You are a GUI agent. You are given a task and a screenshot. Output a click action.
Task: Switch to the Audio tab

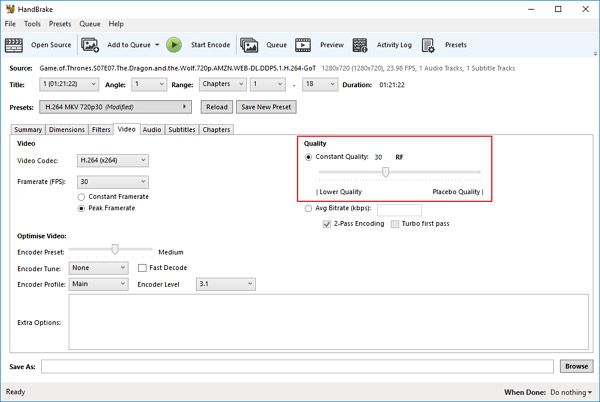(152, 130)
